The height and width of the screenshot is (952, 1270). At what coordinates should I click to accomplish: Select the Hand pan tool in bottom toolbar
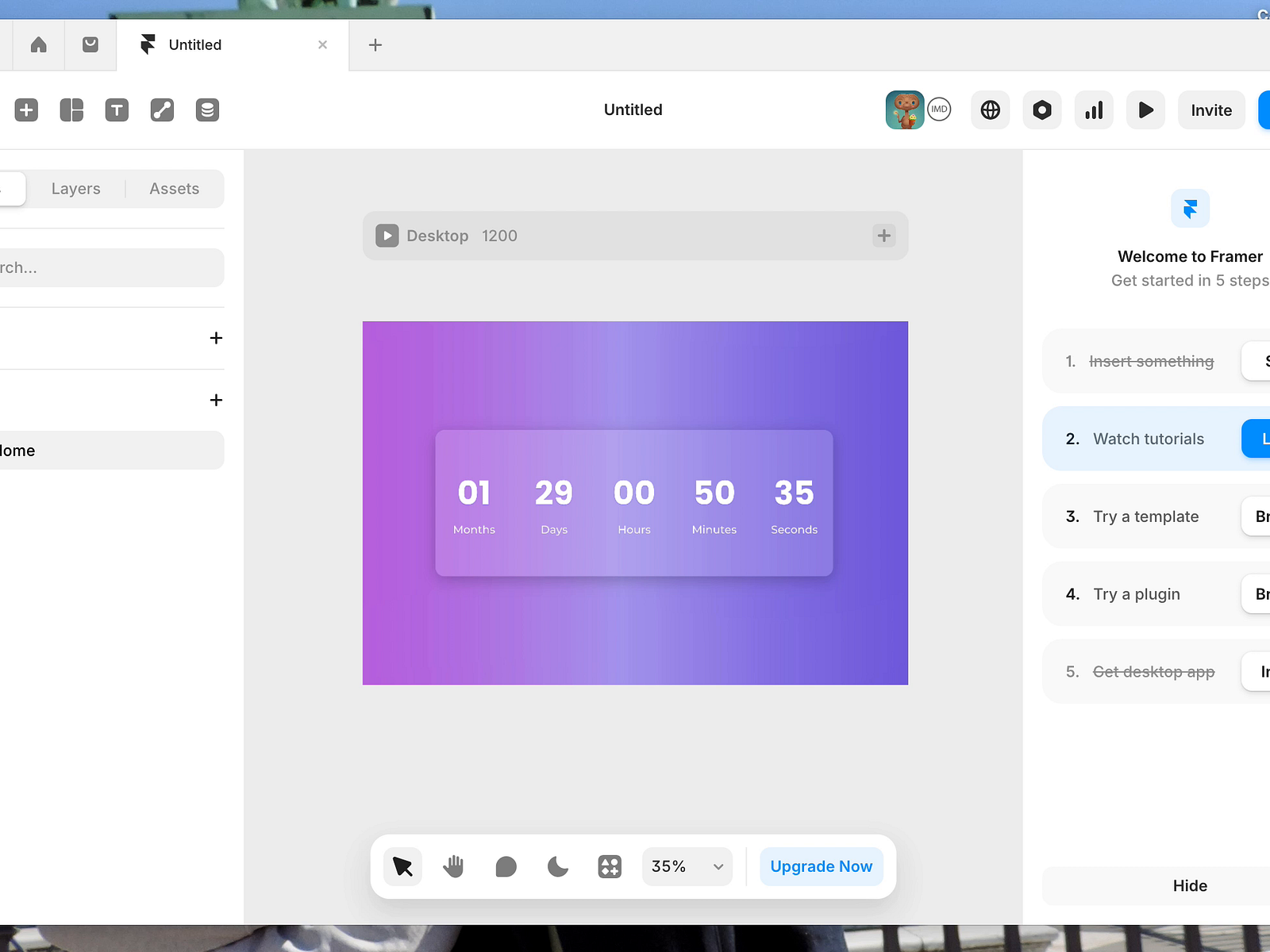click(453, 866)
